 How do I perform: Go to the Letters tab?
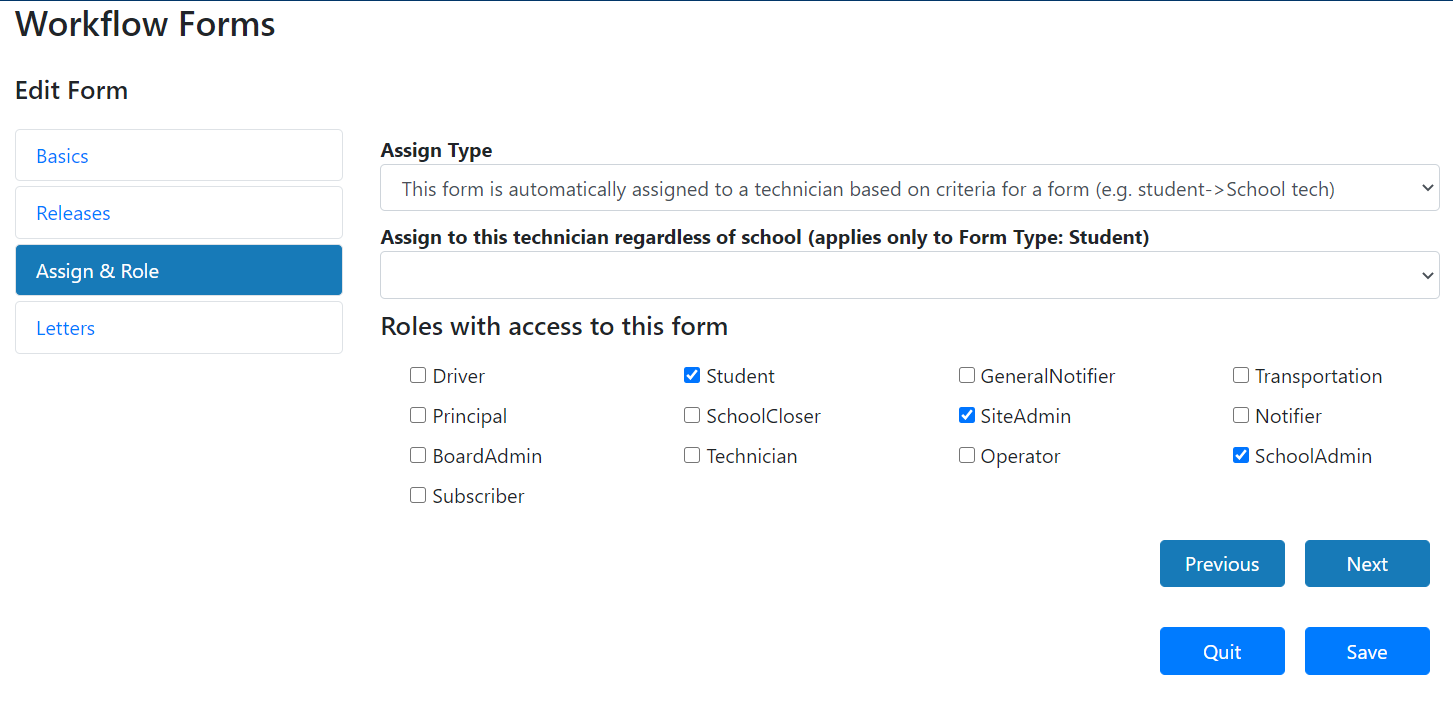point(178,327)
